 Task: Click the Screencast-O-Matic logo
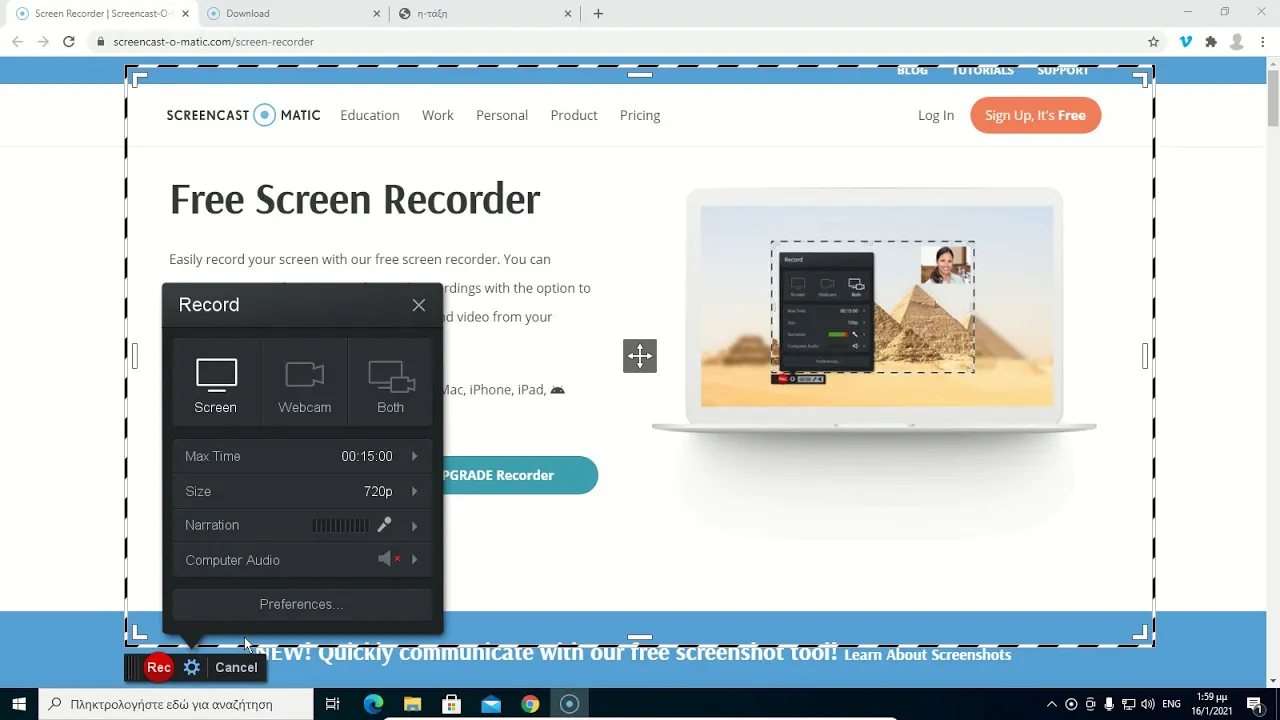(243, 115)
